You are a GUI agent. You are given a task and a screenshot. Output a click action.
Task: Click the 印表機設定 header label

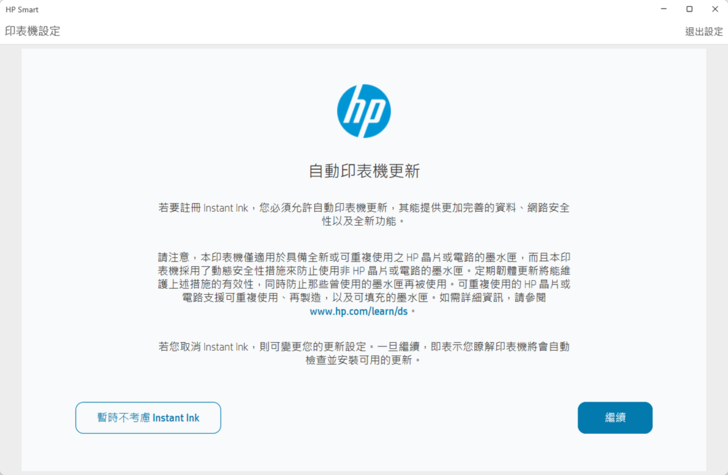click(x=32, y=31)
